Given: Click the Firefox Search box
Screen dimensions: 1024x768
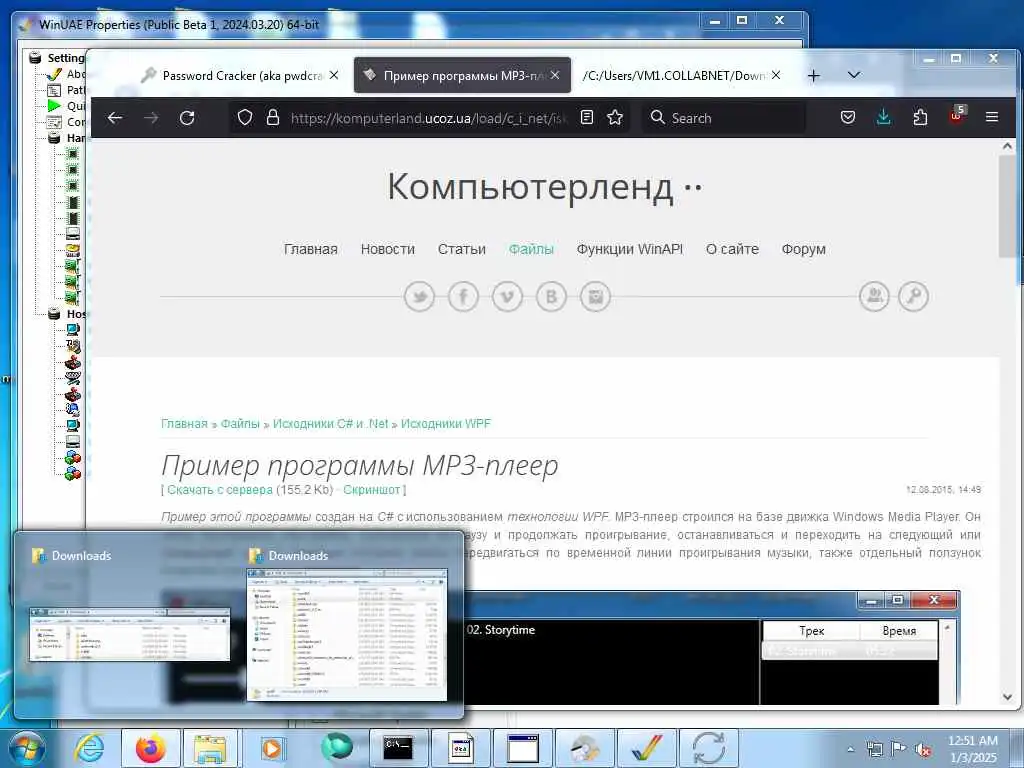Looking at the screenshot, I should (724, 118).
